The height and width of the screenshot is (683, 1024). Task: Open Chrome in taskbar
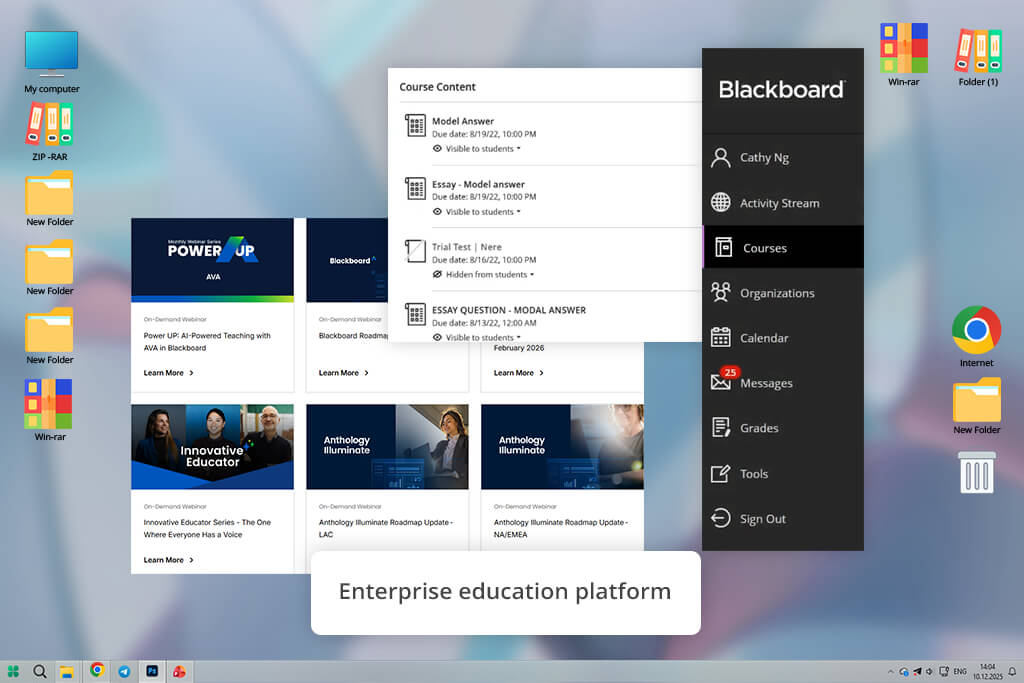point(97,670)
